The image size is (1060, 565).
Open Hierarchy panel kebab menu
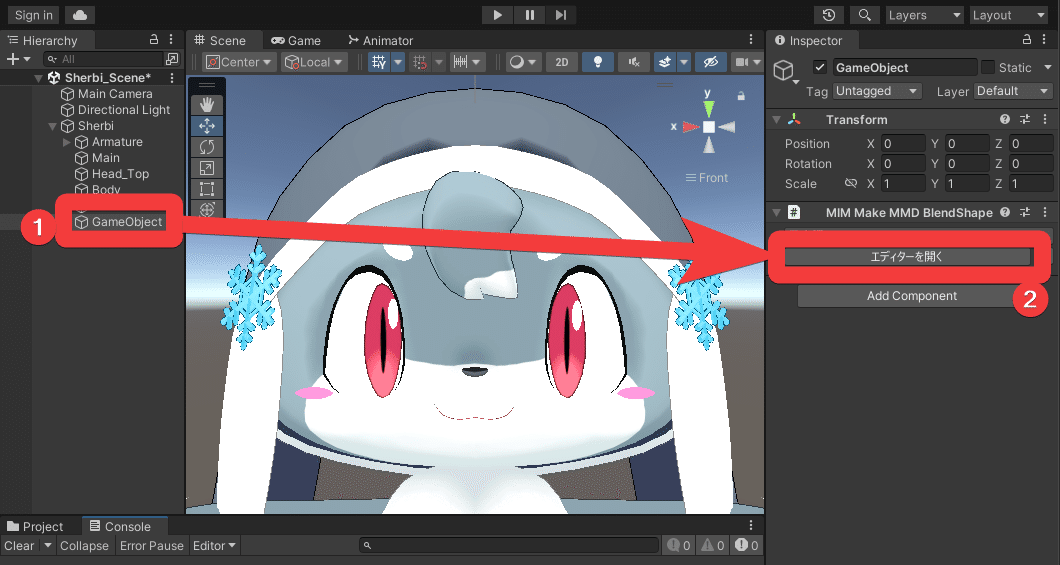point(171,40)
